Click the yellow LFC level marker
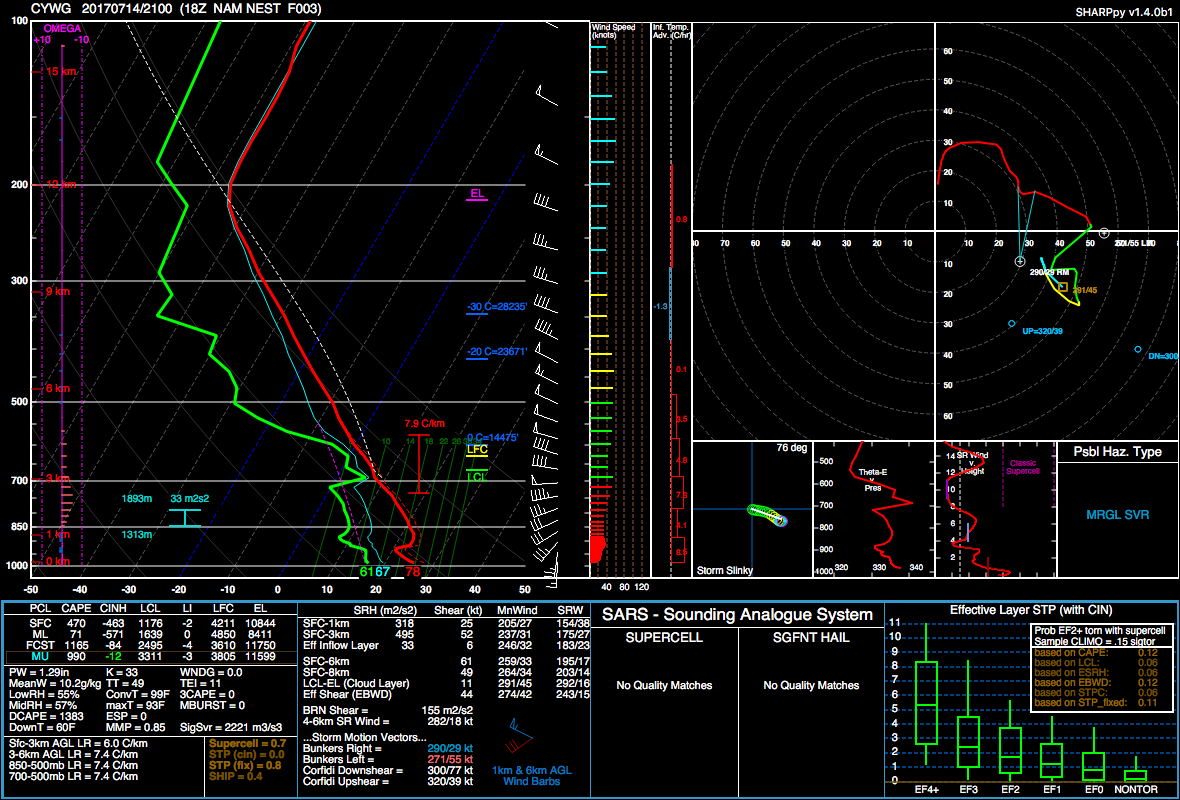The width and height of the screenshot is (1180, 800). [477, 451]
